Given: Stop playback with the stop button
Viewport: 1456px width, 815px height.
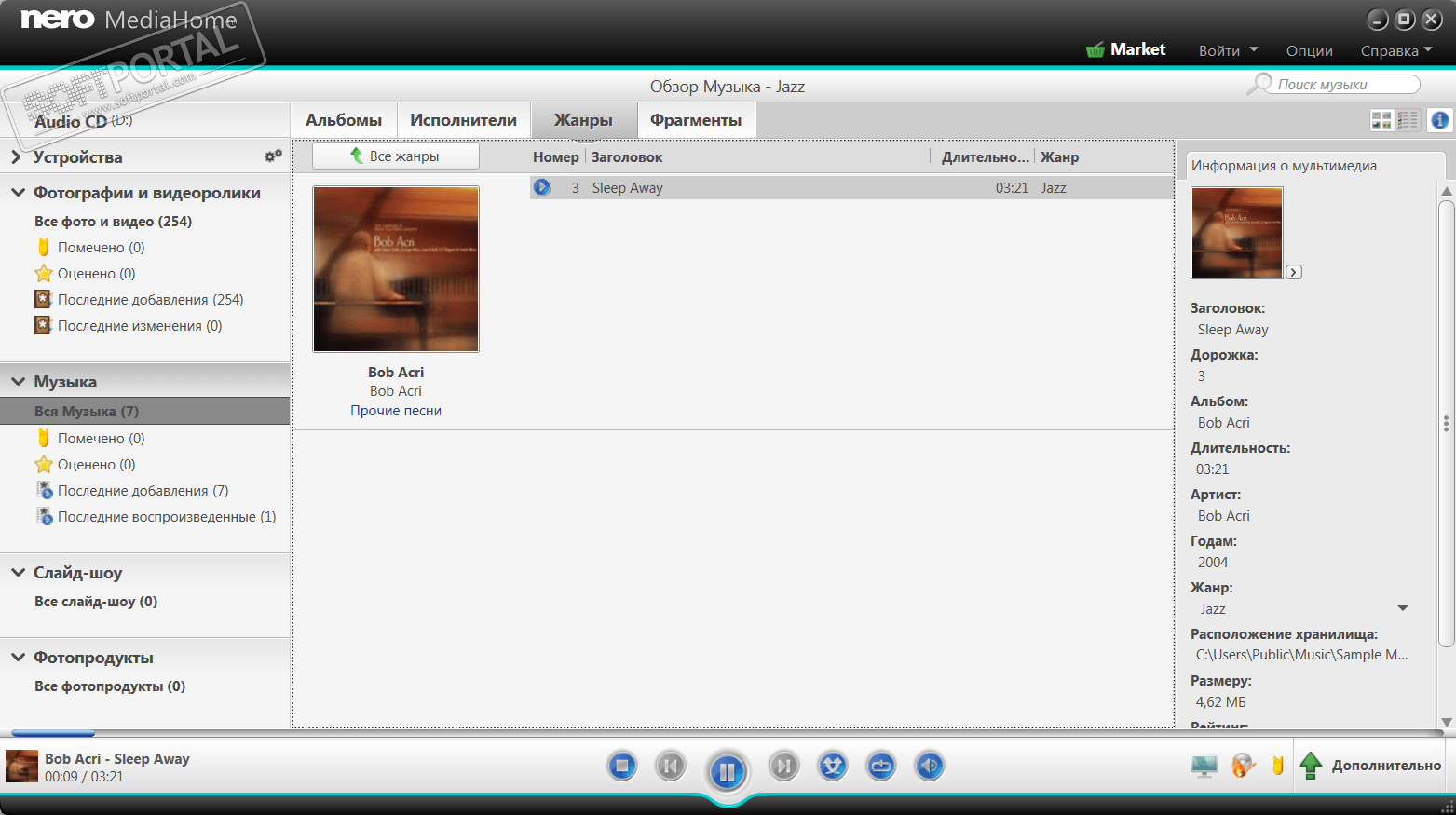Looking at the screenshot, I should coord(622,767).
